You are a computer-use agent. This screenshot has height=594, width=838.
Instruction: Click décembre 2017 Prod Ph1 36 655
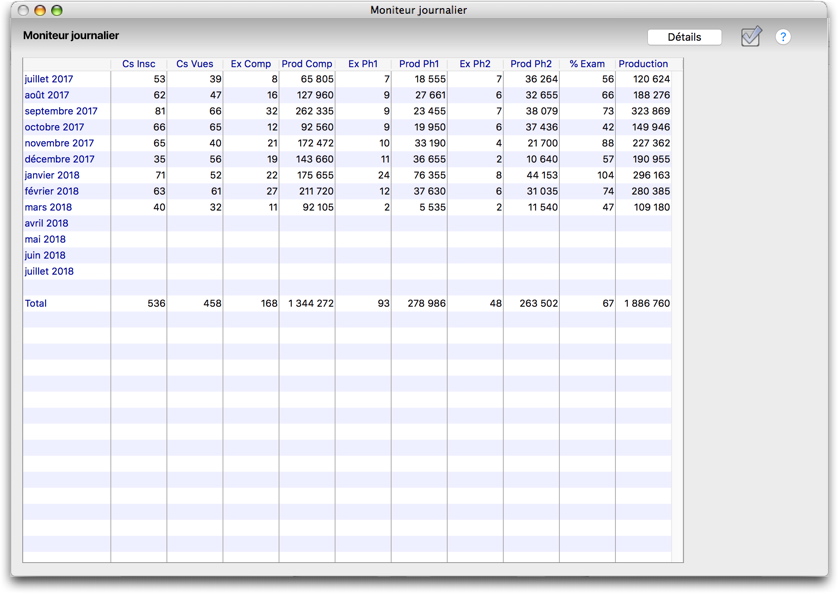[430, 159]
